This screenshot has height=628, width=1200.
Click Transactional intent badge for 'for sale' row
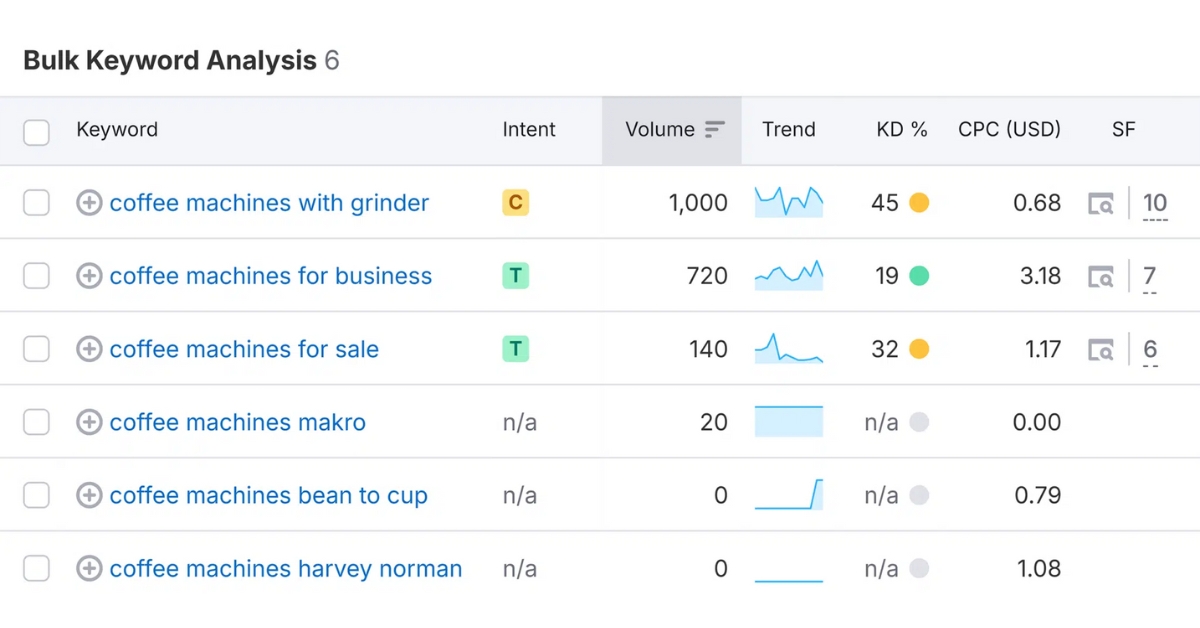point(515,349)
